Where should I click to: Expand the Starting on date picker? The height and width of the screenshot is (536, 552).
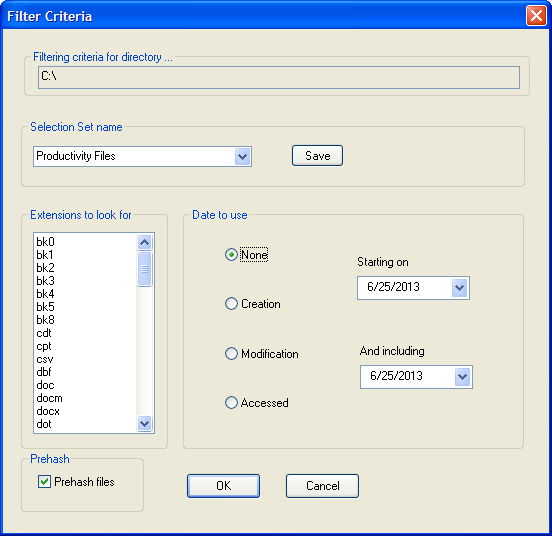[x=459, y=288]
